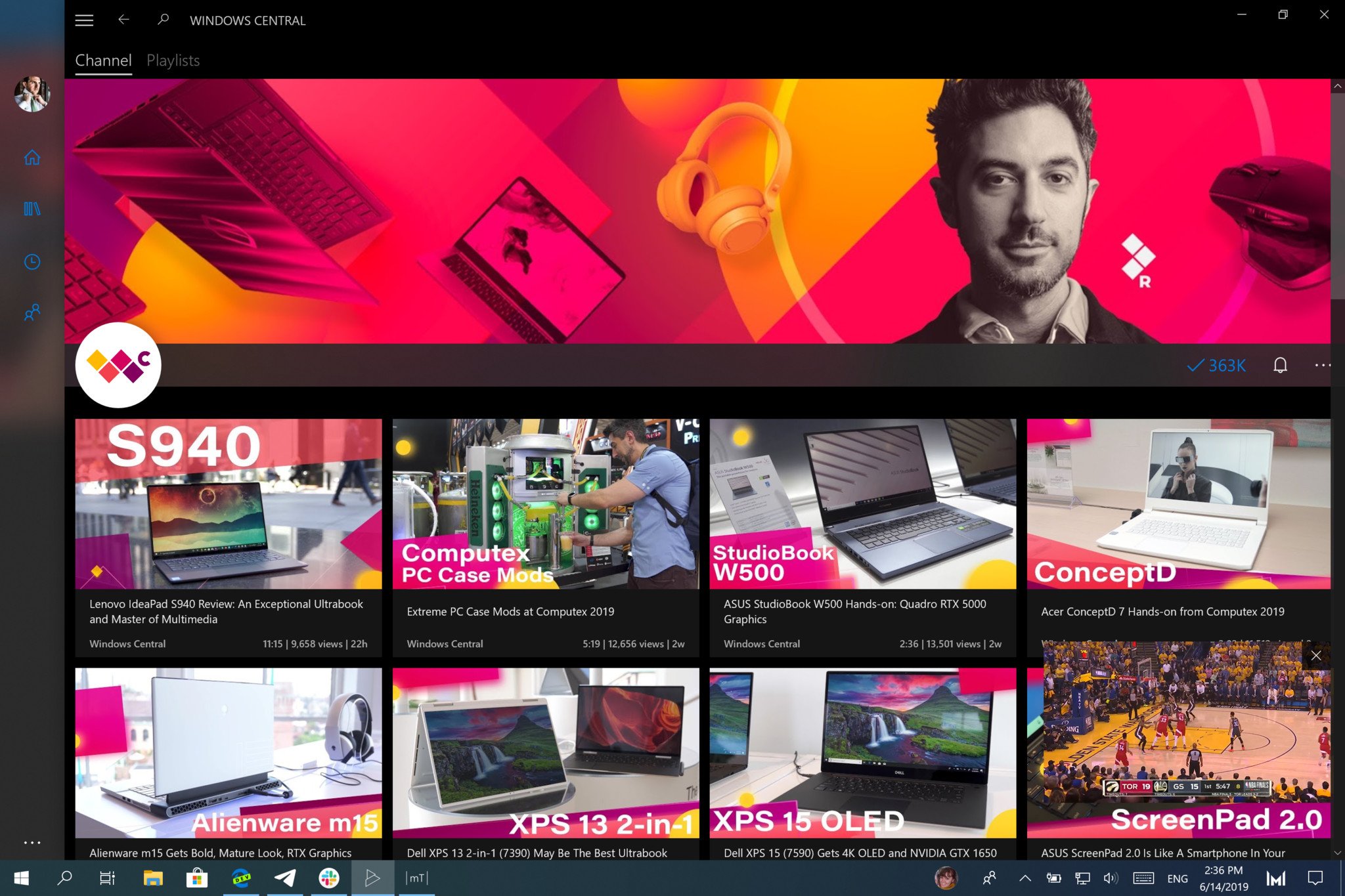1345x896 pixels.
Task: Open channel more options ellipsis
Action: pyautogui.click(x=1322, y=365)
